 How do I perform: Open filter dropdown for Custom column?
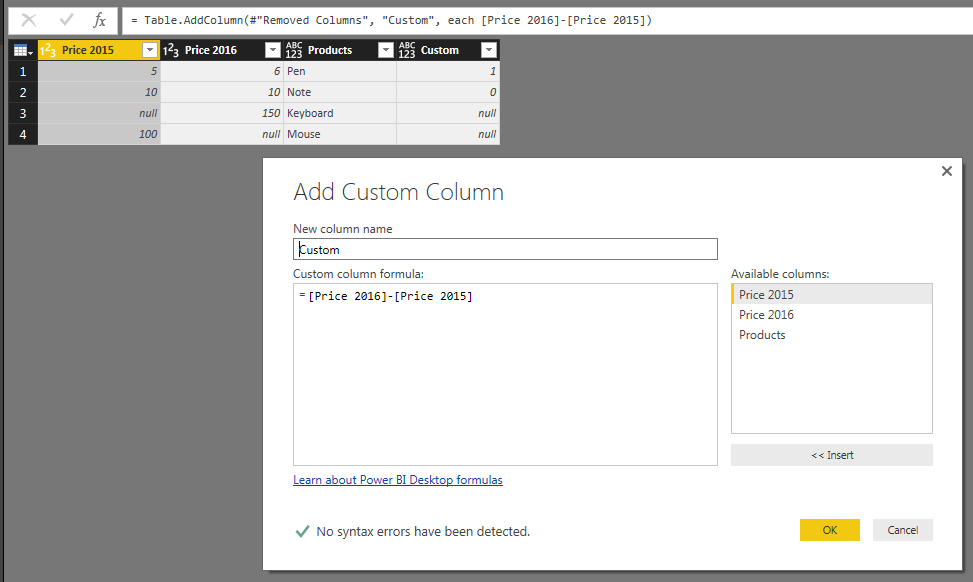pyautogui.click(x=489, y=50)
